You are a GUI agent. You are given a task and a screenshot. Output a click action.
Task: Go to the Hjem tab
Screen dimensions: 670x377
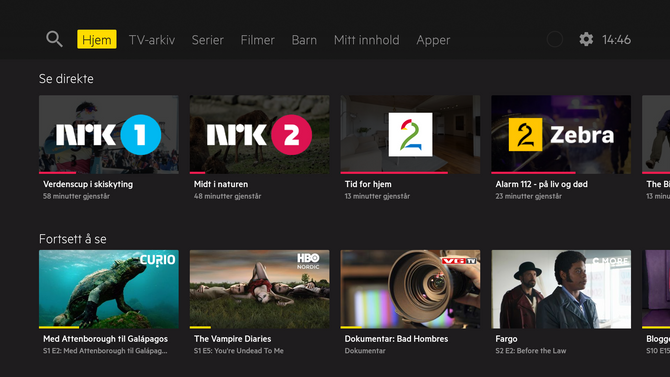click(x=97, y=39)
